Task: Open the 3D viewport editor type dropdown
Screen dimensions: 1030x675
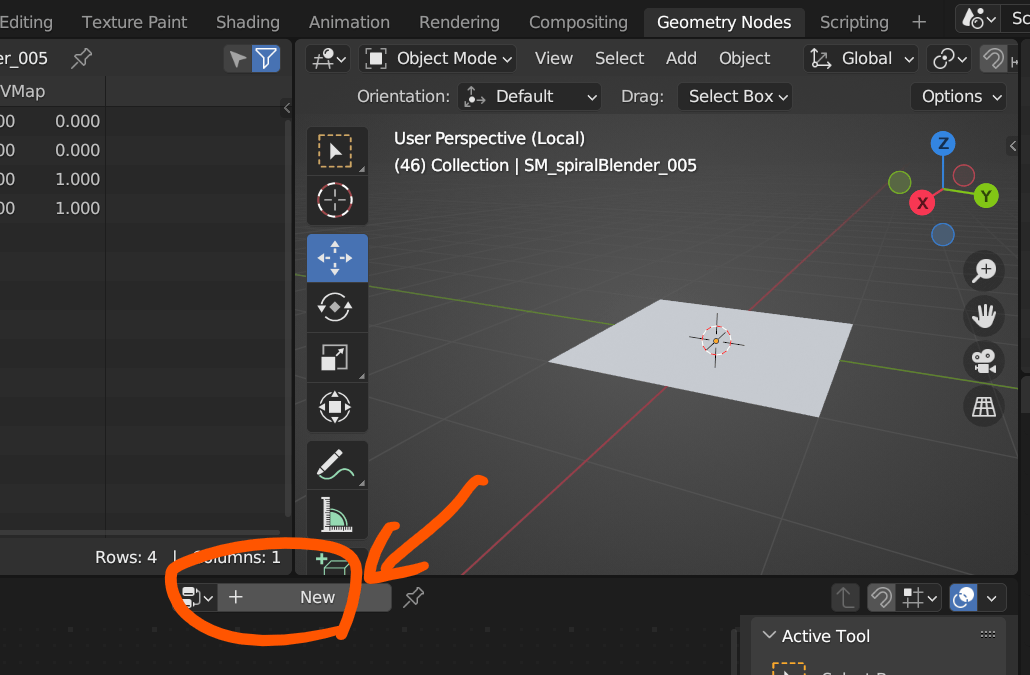Action: (x=328, y=58)
